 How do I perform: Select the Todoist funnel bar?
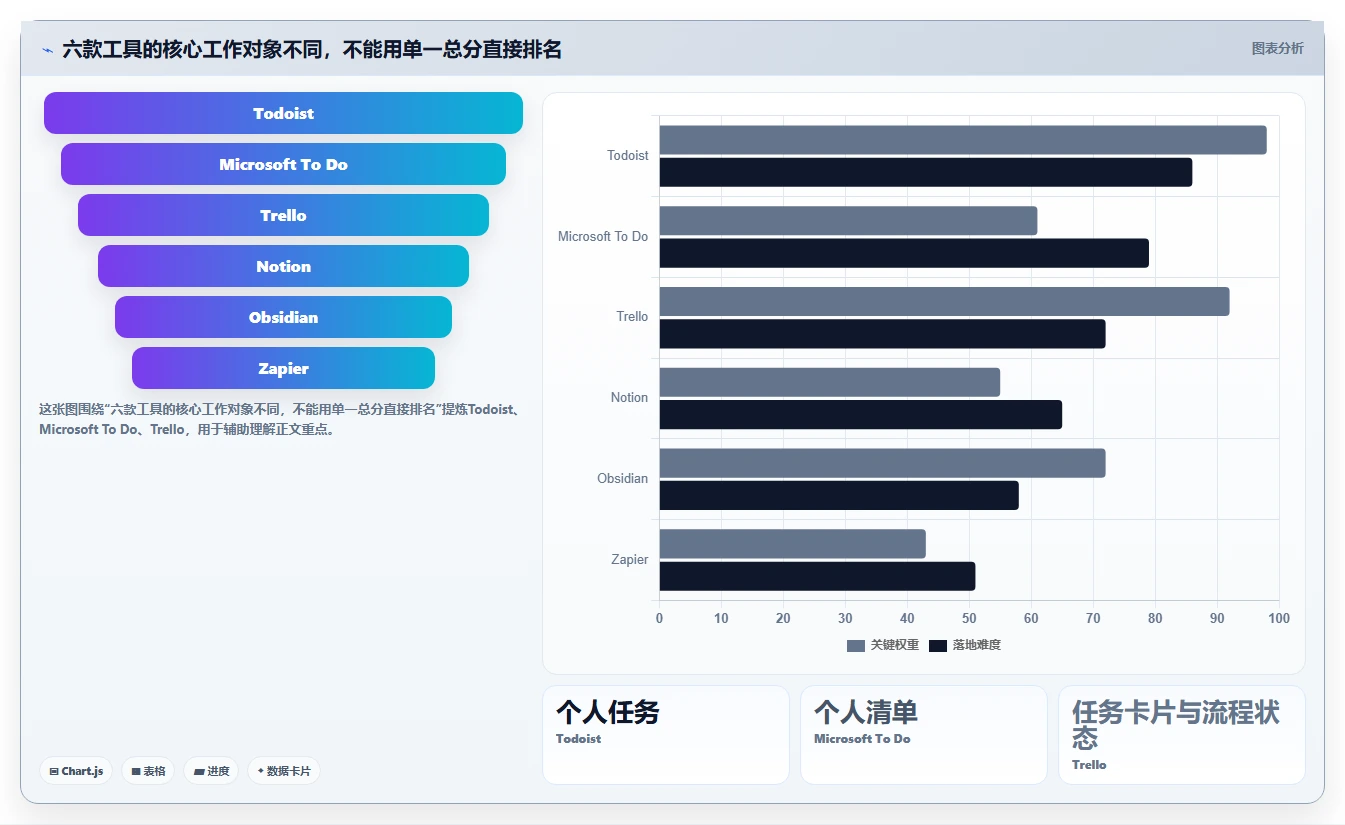point(283,113)
